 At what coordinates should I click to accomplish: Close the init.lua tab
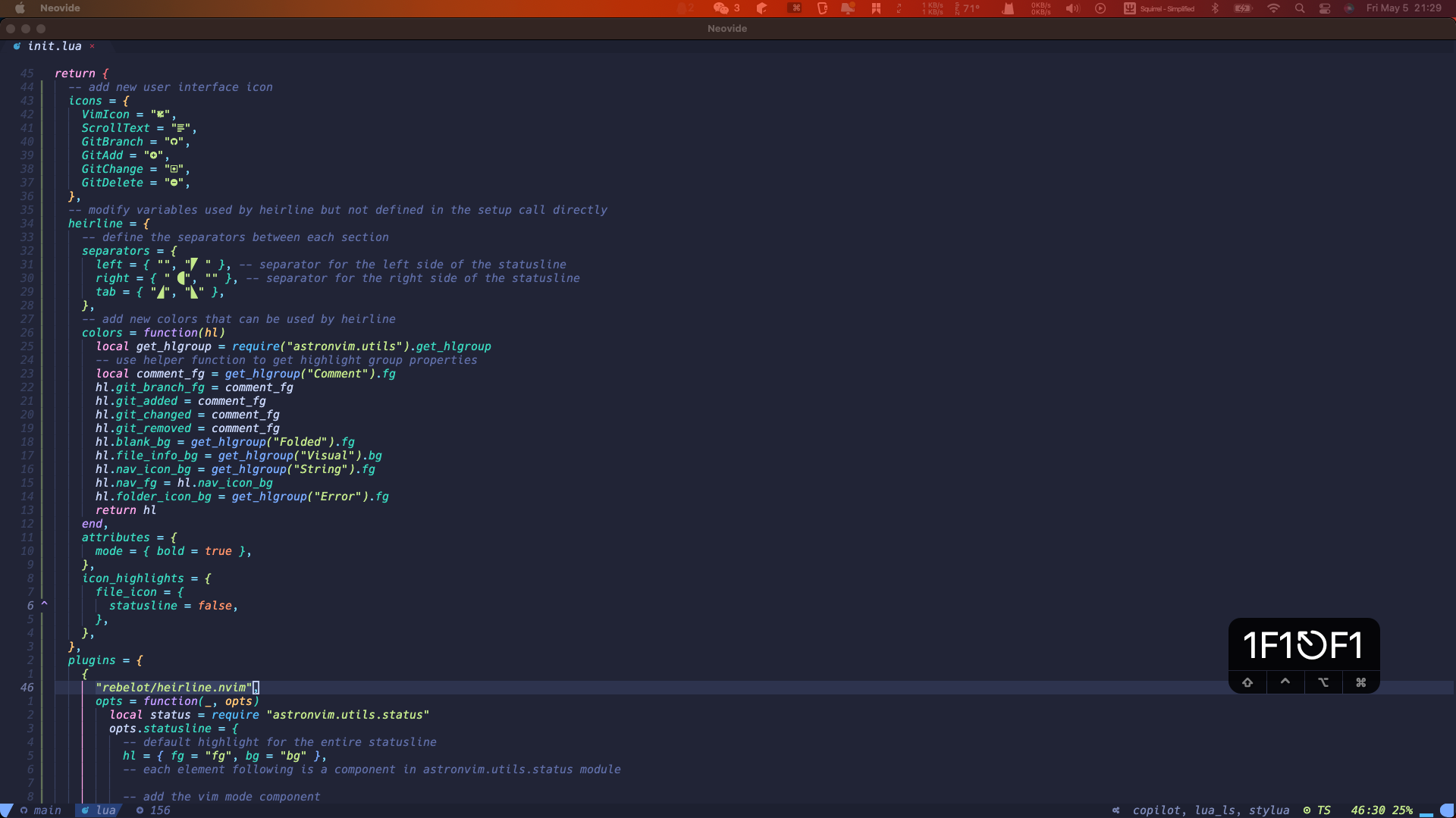[x=92, y=46]
